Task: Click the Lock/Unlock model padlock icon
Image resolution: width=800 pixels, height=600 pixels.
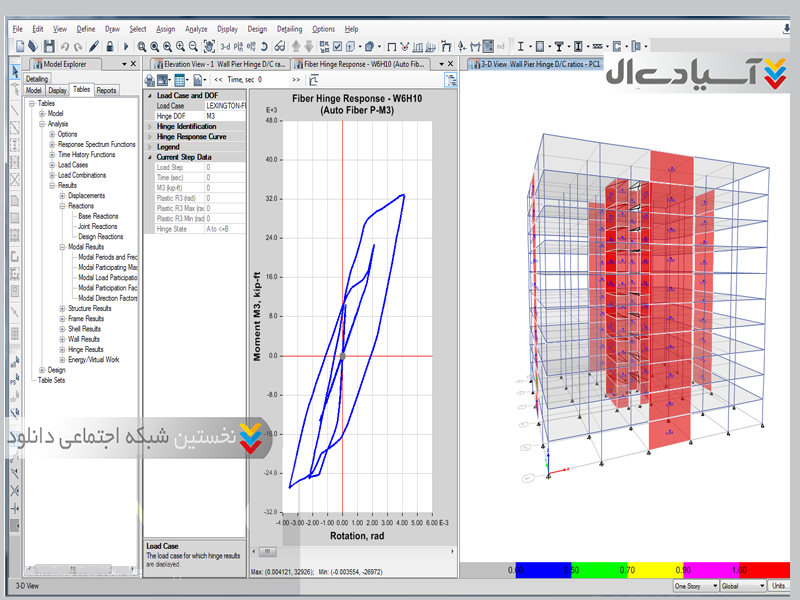Action: 109,46
